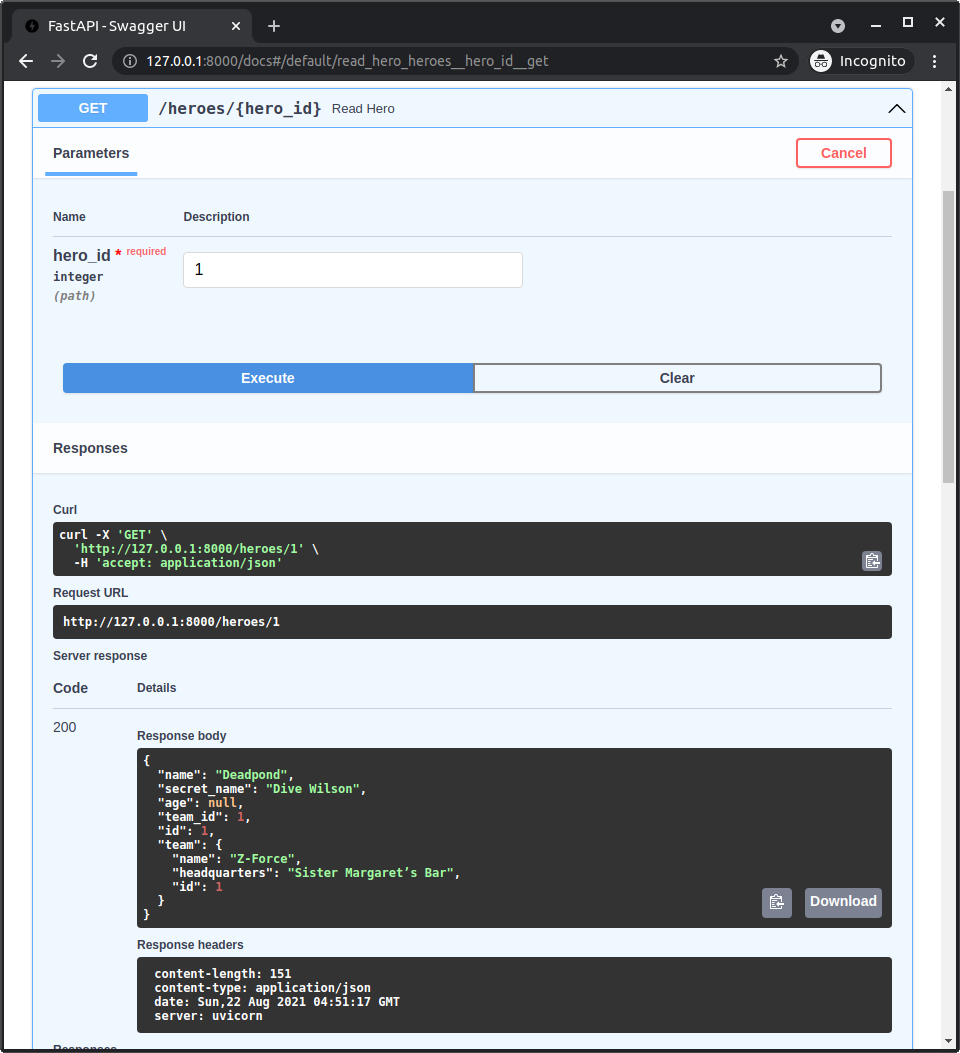The height and width of the screenshot is (1053, 960).
Task: Bookmark the page with the star icon
Action: tap(781, 61)
